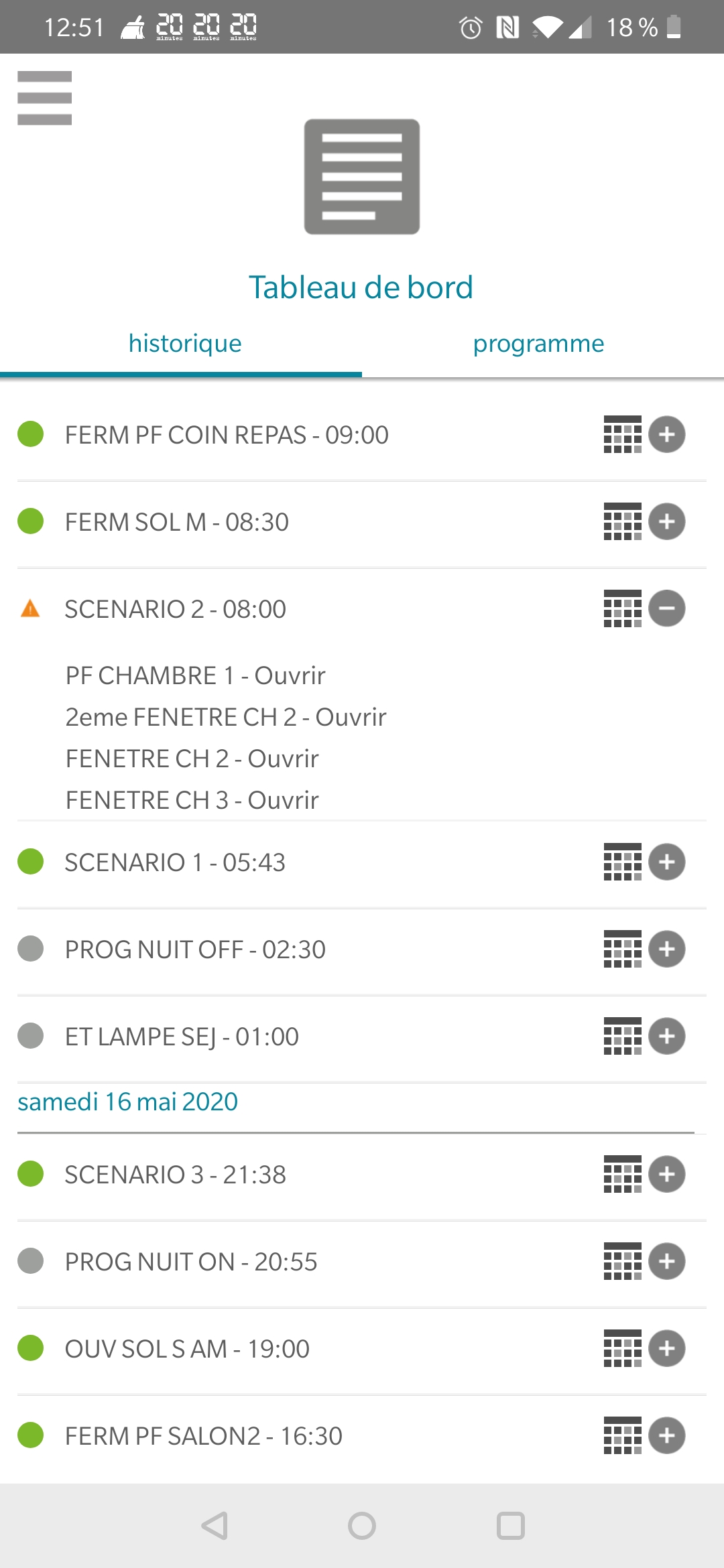Tap the PROG NUIT ON - 20:55 entry
This screenshot has height=1568, width=724.
191,1262
